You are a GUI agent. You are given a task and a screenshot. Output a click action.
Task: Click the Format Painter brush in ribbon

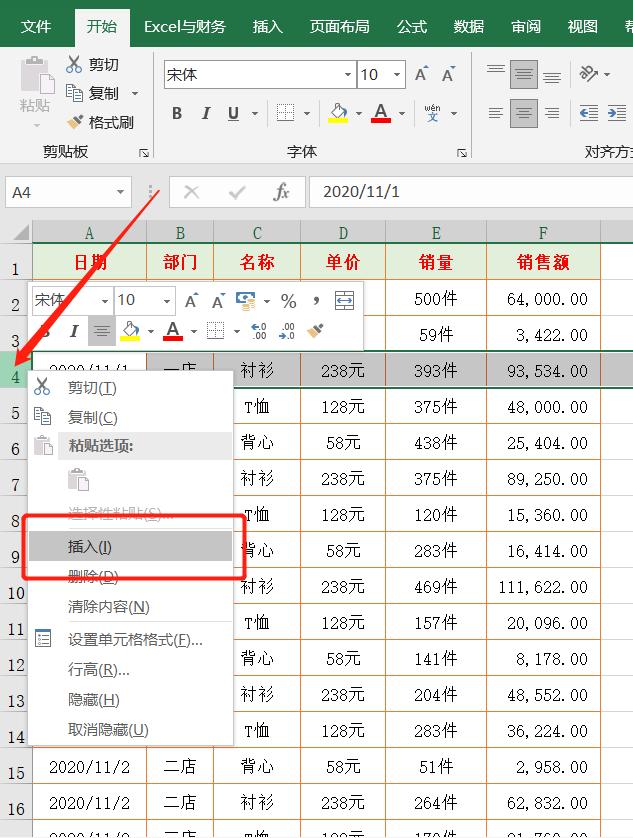coord(75,122)
